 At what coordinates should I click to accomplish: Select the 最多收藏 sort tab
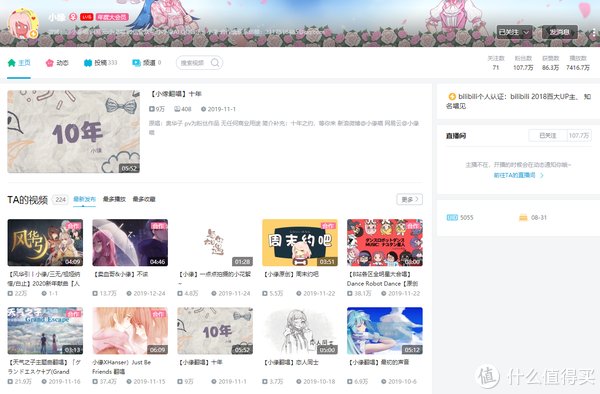coord(144,199)
